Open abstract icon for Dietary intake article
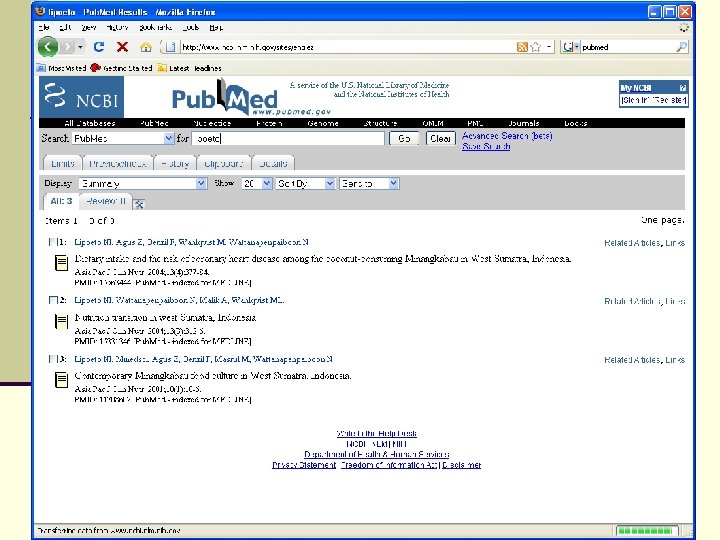720x540 pixels. 62,263
